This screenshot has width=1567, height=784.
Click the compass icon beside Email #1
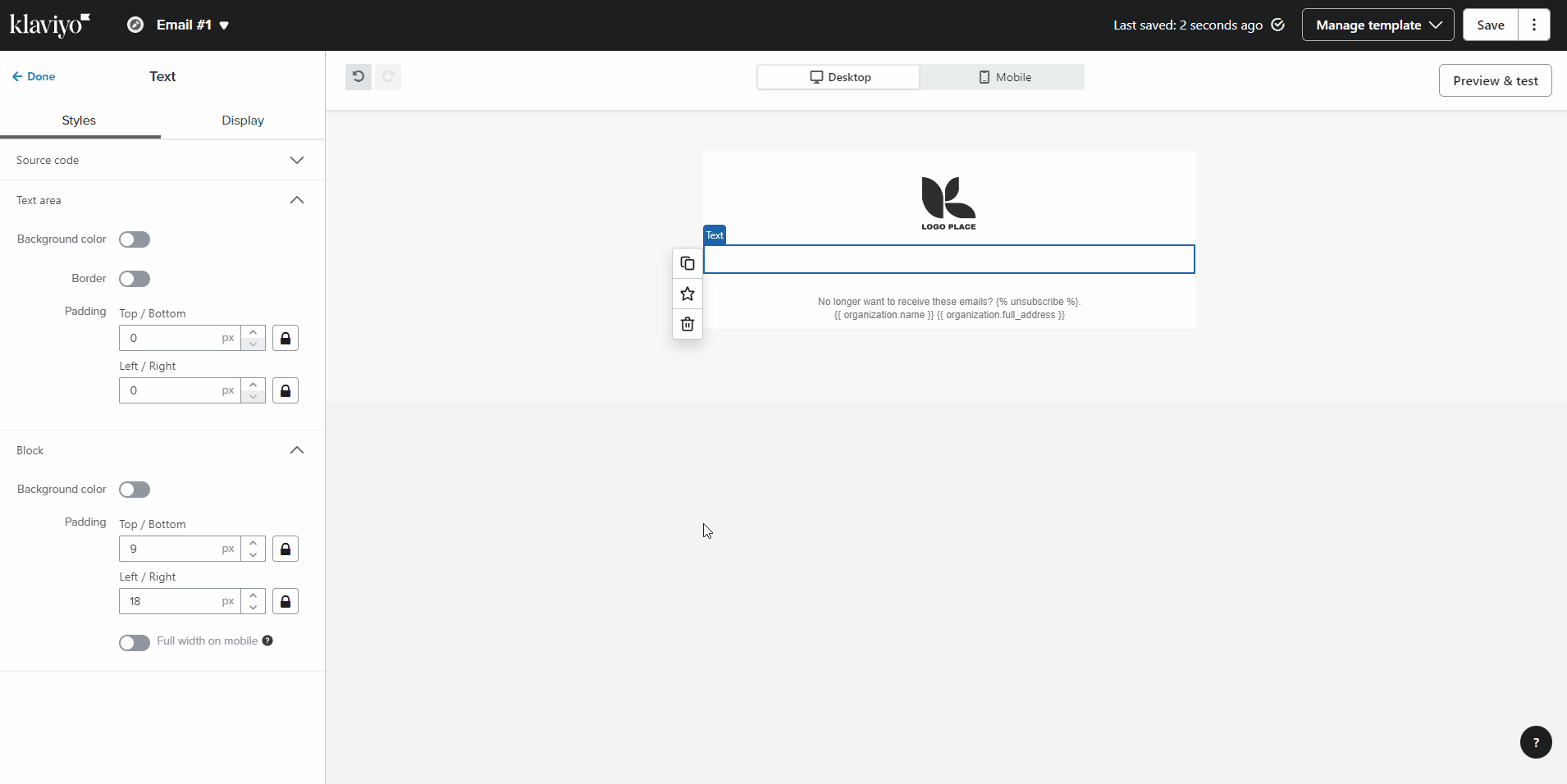(x=135, y=25)
